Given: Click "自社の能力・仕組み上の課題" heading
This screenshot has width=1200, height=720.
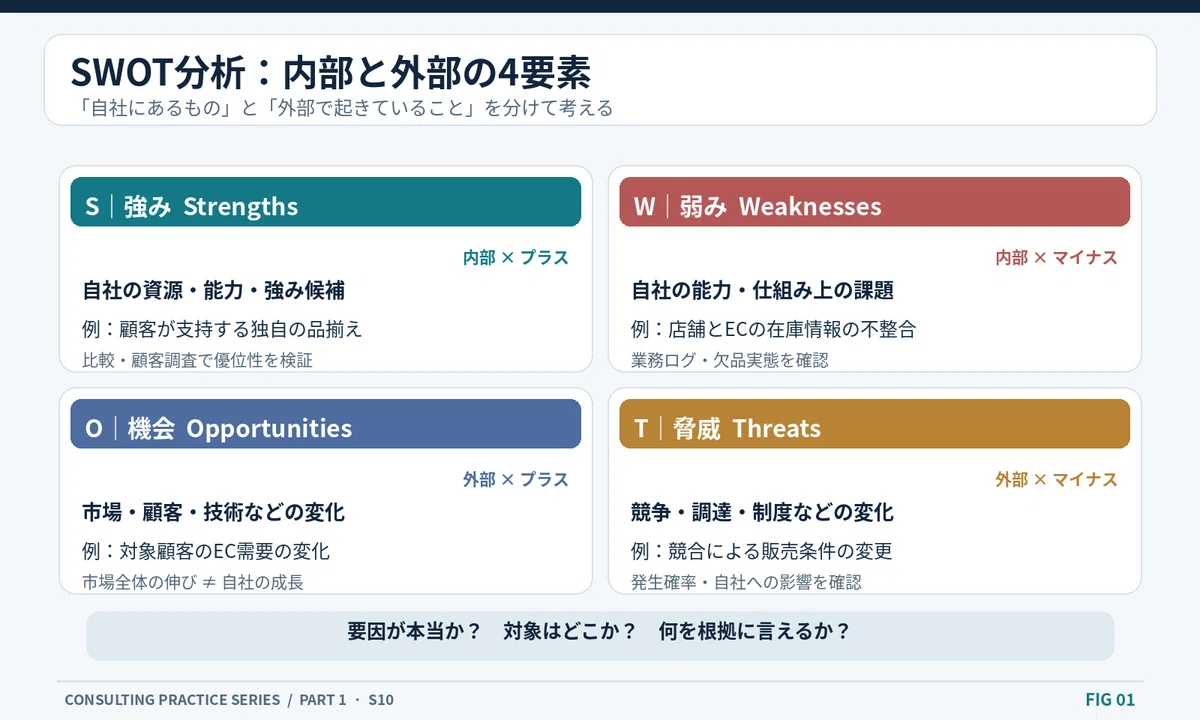Looking at the screenshot, I should pos(763,291).
